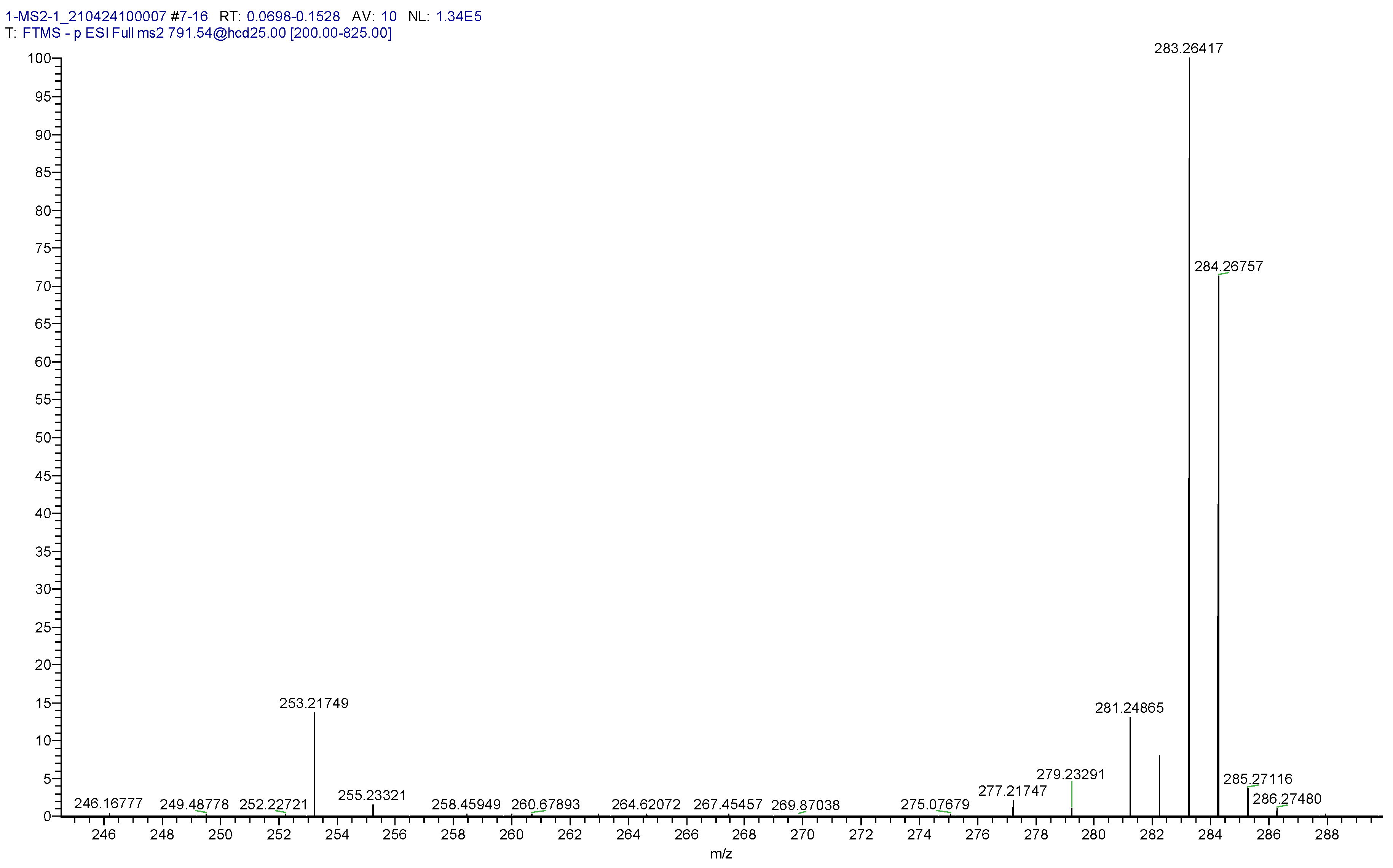Click the NL: 1.34E5 header value
This screenshot has height=868, width=1393.
pyautogui.click(x=458, y=17)
